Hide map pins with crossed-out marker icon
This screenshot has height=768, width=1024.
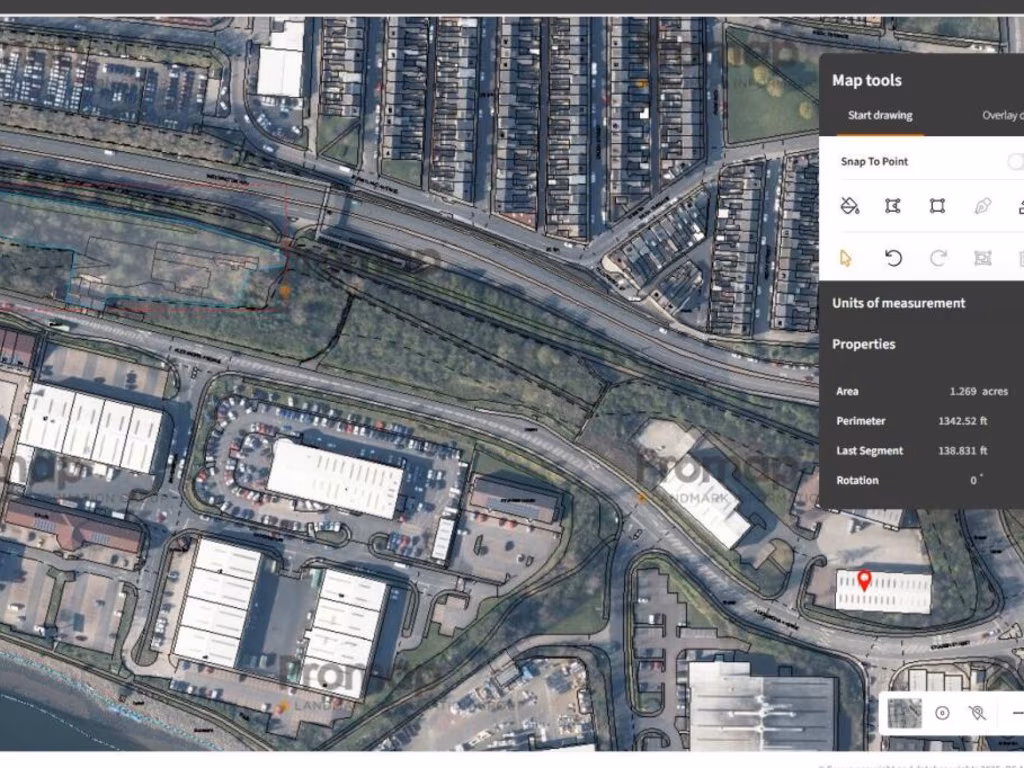click(x=978, y=713)
